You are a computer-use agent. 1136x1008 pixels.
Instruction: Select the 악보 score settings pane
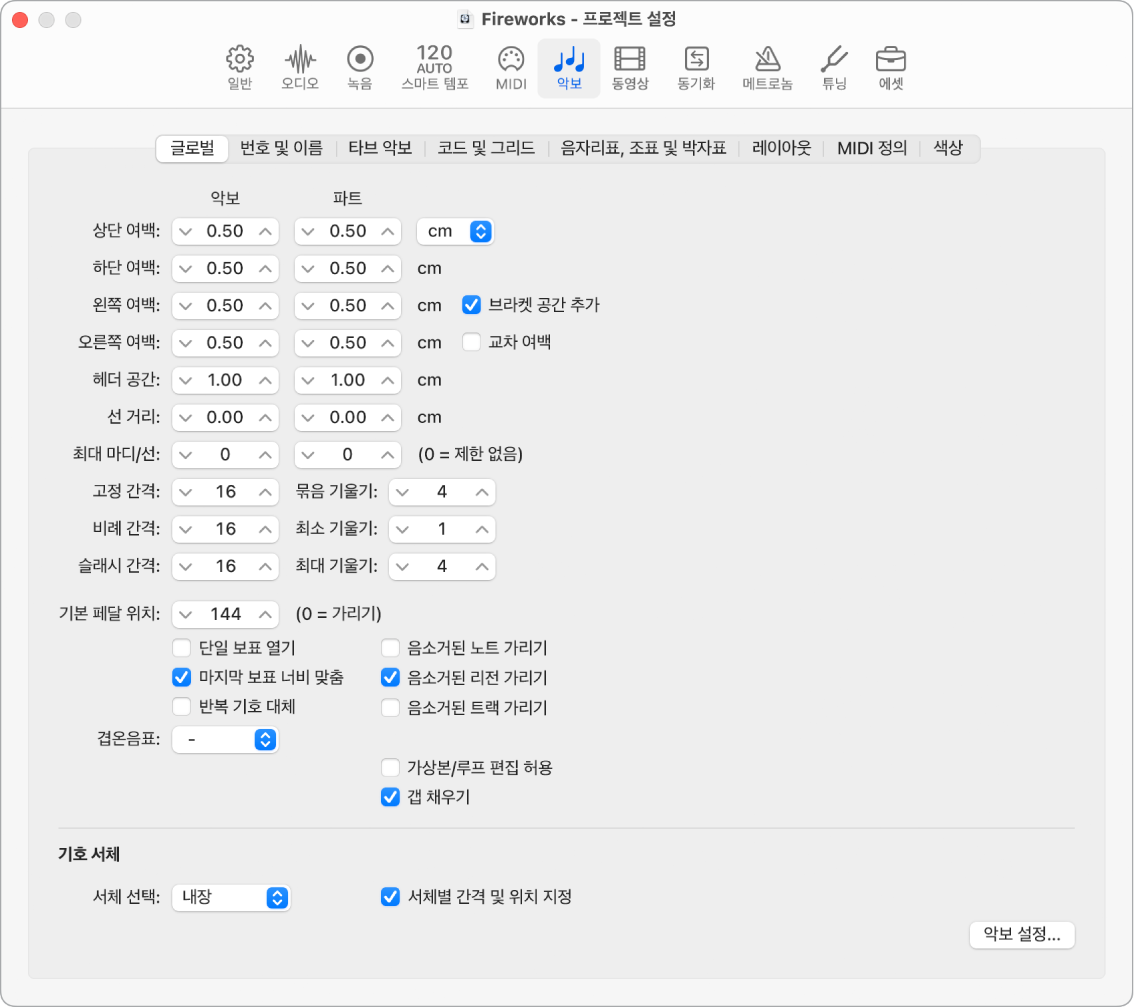click(x=569, y=68)
